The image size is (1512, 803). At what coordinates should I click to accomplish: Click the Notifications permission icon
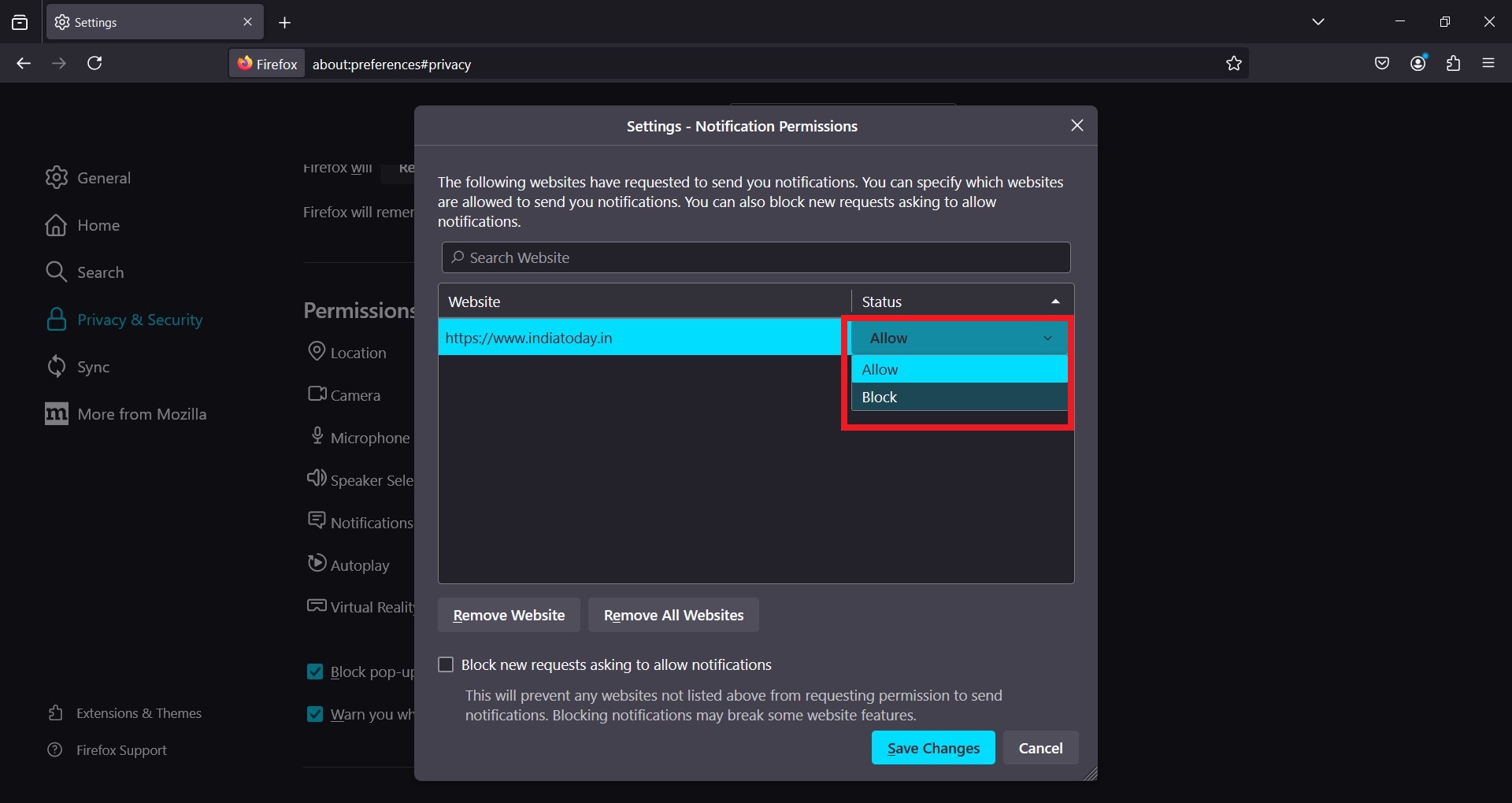click(317, 520)
